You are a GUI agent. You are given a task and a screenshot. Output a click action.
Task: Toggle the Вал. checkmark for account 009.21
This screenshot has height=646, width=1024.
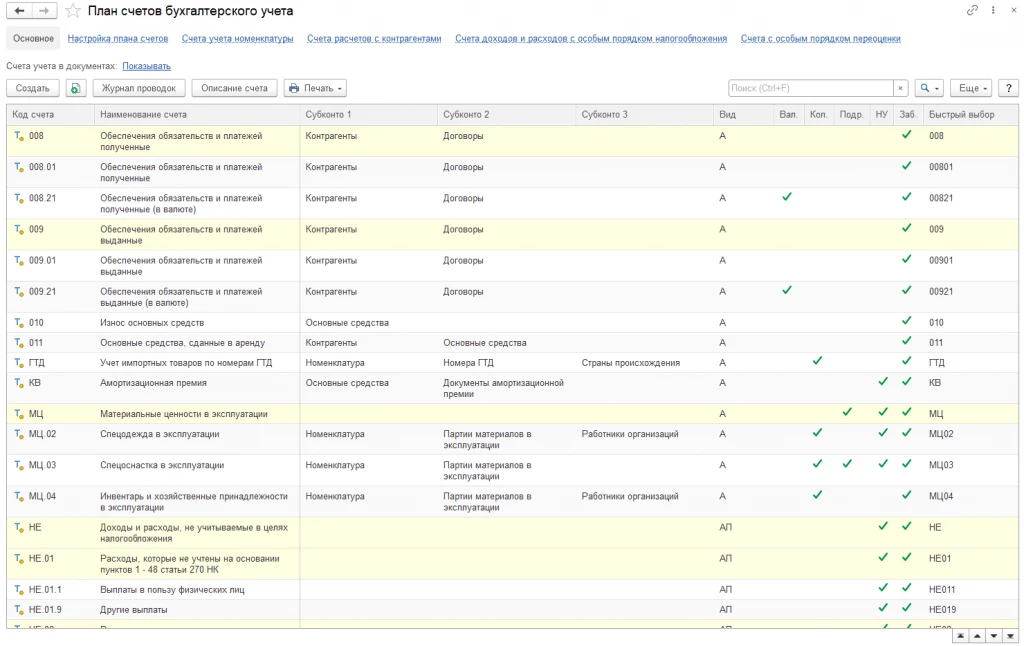pyautogui.click(x=787, y=290)
